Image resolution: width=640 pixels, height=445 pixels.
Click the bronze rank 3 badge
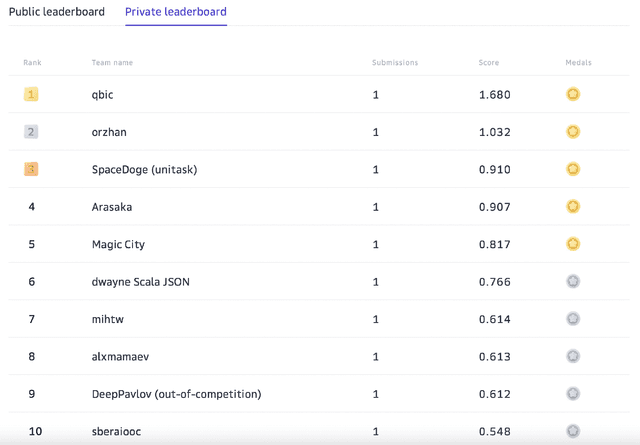point(31,169)
